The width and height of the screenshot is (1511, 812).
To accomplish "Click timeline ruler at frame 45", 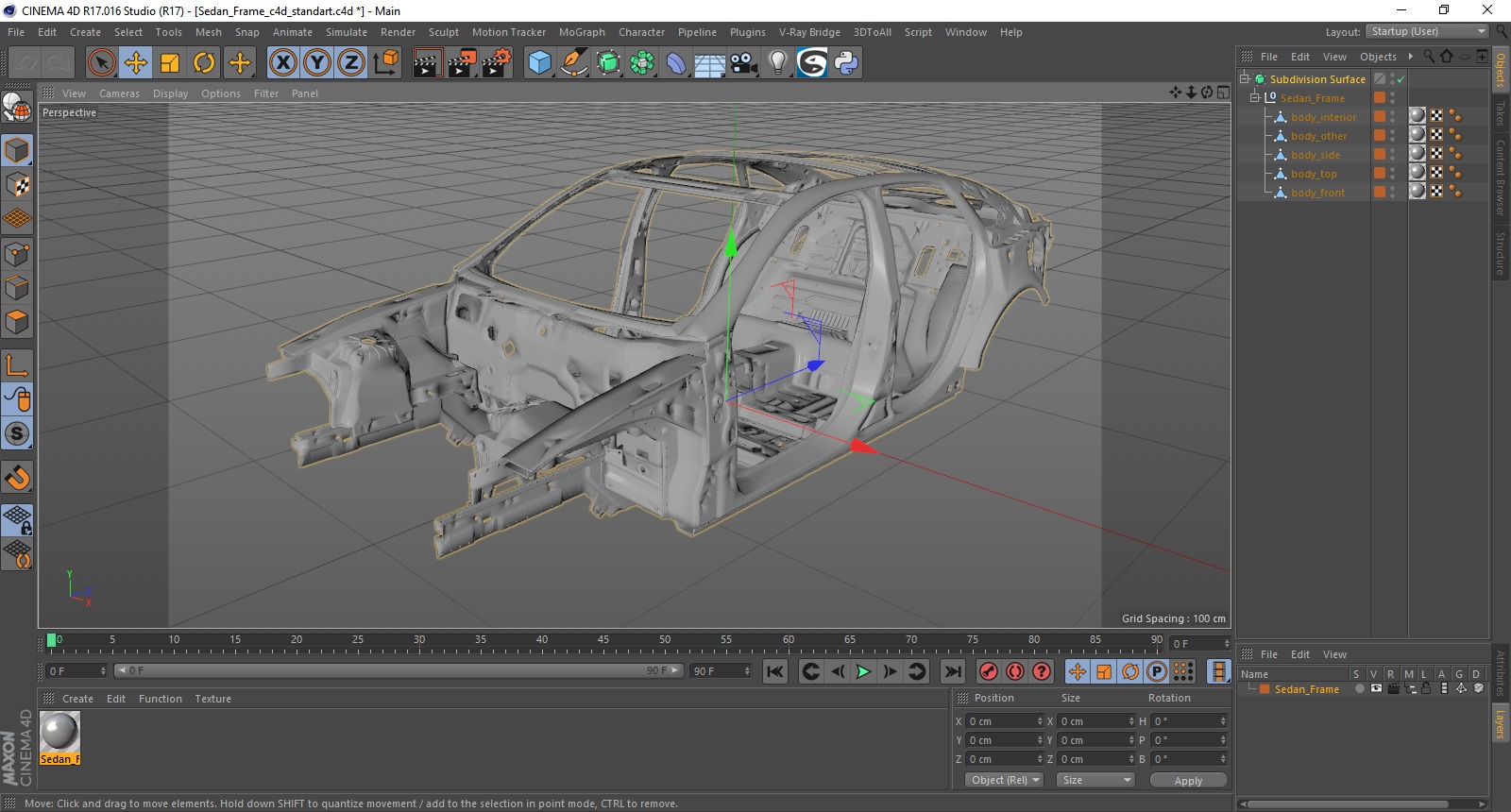I will coord(603,640).
